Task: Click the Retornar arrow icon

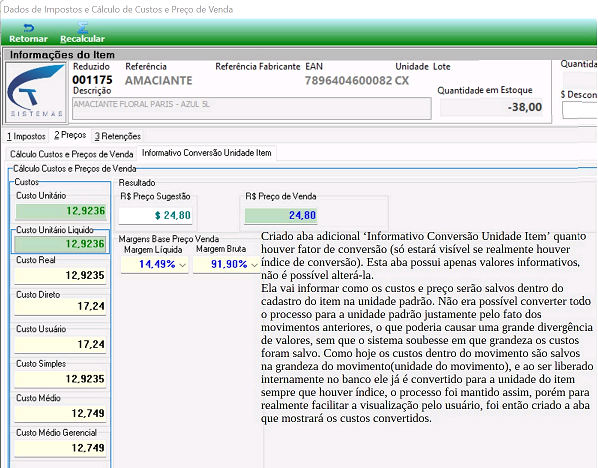Action: [29, 27]
